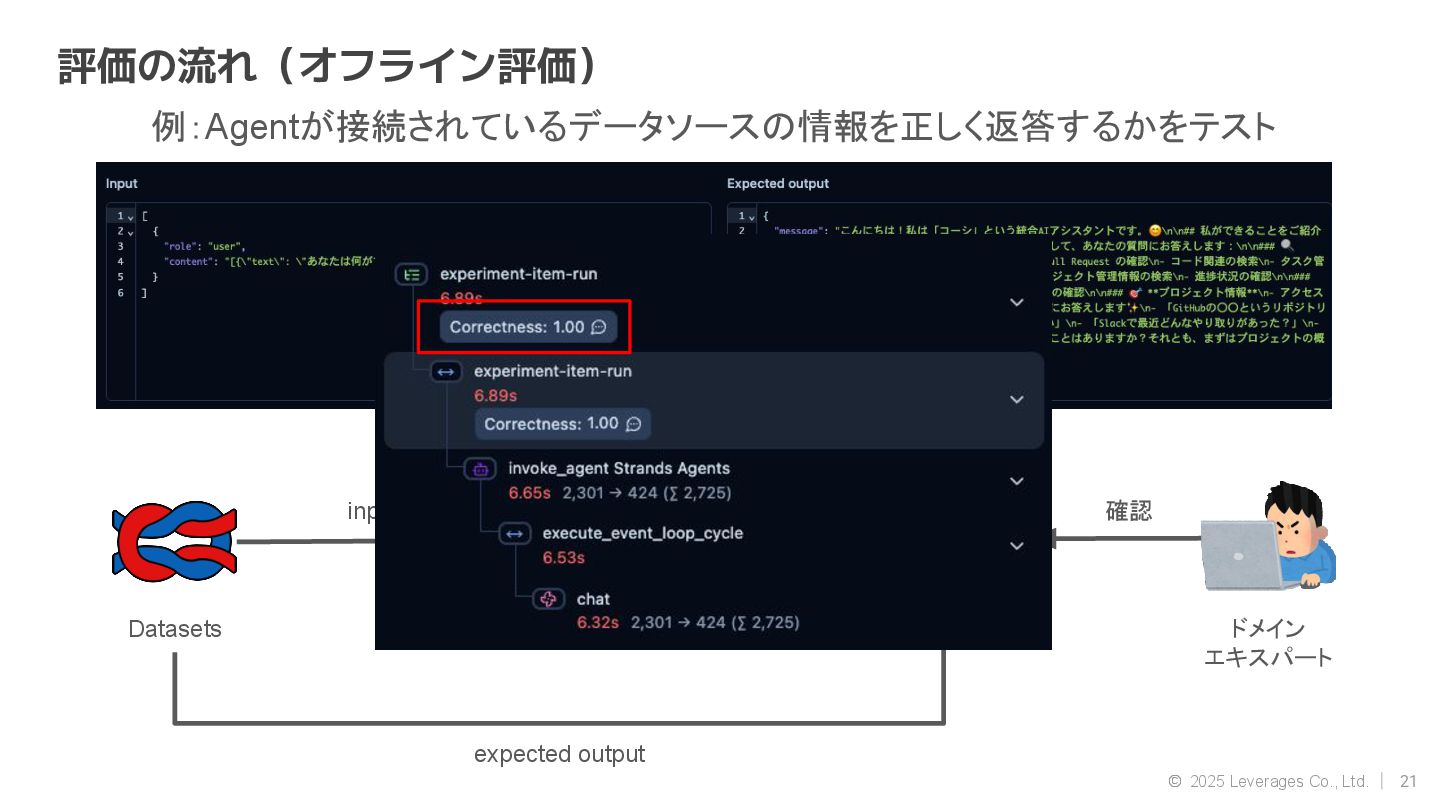Click the Datasets knot logo

click(174, 542)
